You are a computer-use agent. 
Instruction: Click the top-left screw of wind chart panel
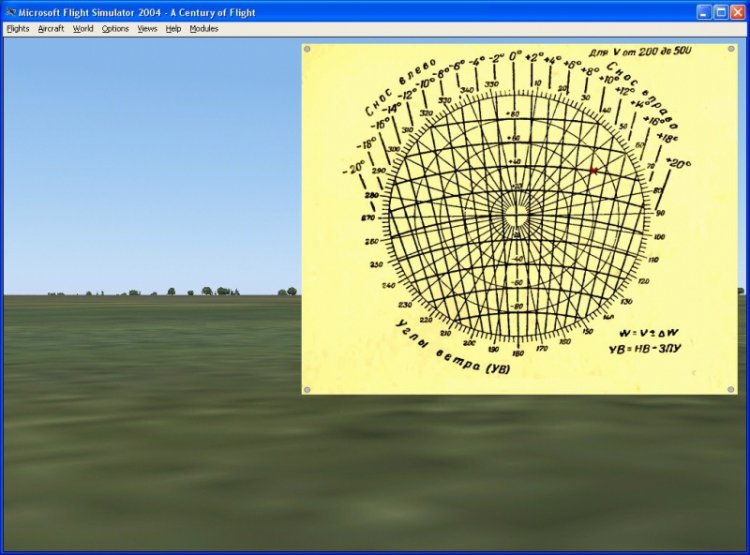307,49
